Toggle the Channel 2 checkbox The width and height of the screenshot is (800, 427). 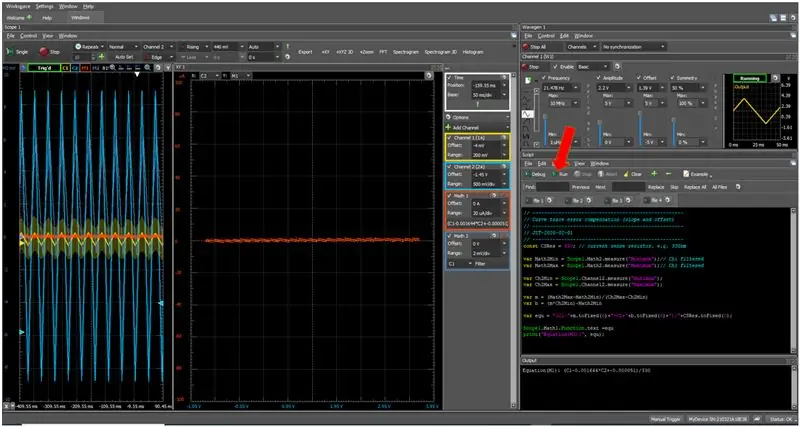coord(449,167)
